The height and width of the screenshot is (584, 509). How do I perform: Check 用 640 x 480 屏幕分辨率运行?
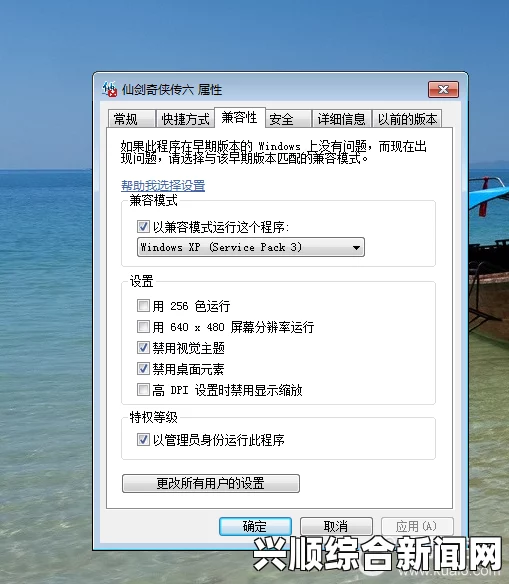[143, 327]
